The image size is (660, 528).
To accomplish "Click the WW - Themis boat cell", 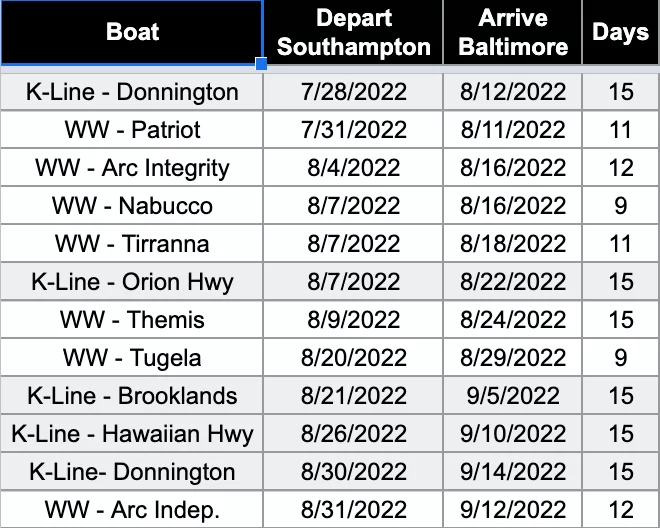I will pos(132,320).
